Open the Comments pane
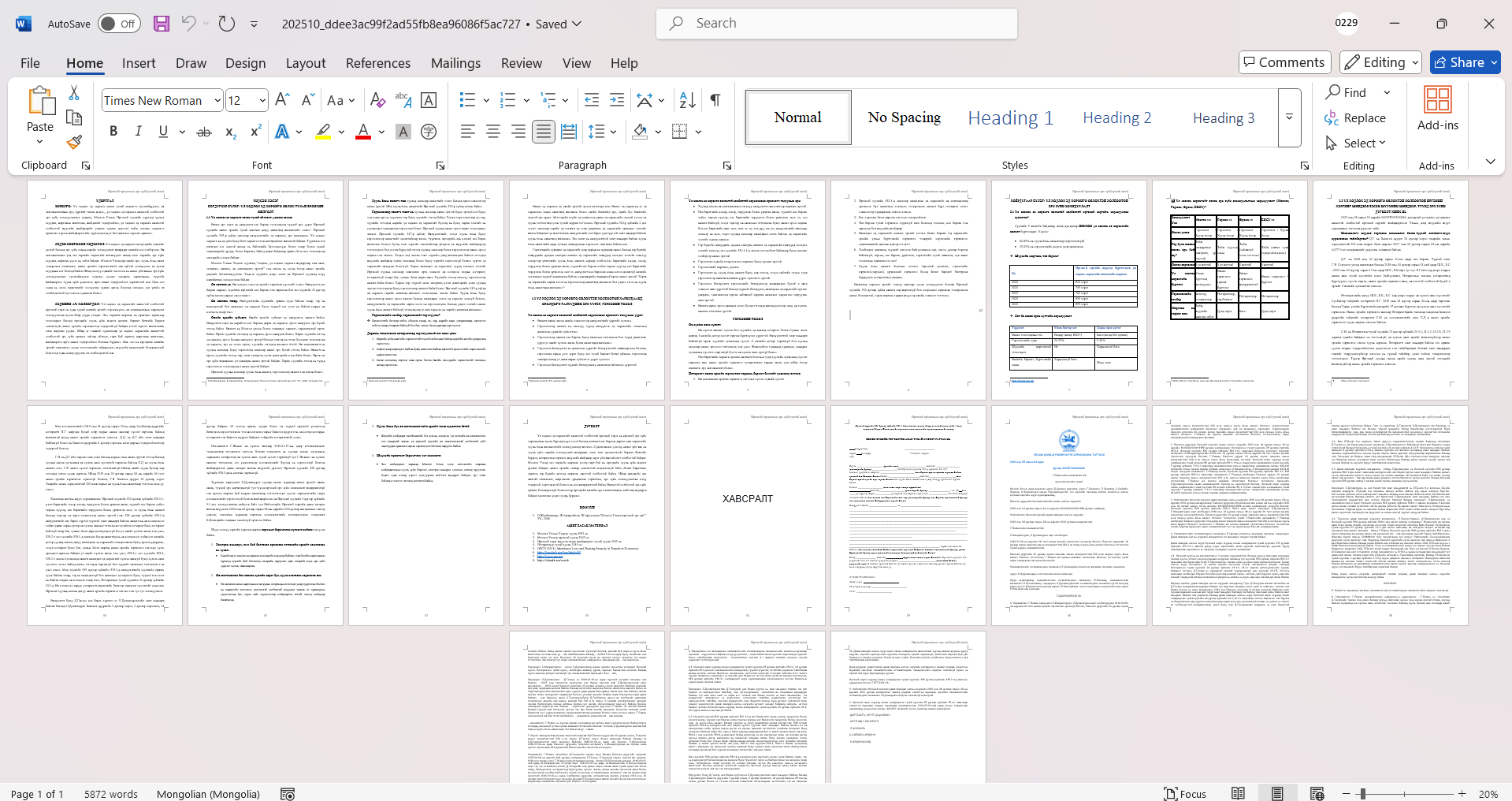The width and height of the screenshot is (1512, 801). 1284,62
